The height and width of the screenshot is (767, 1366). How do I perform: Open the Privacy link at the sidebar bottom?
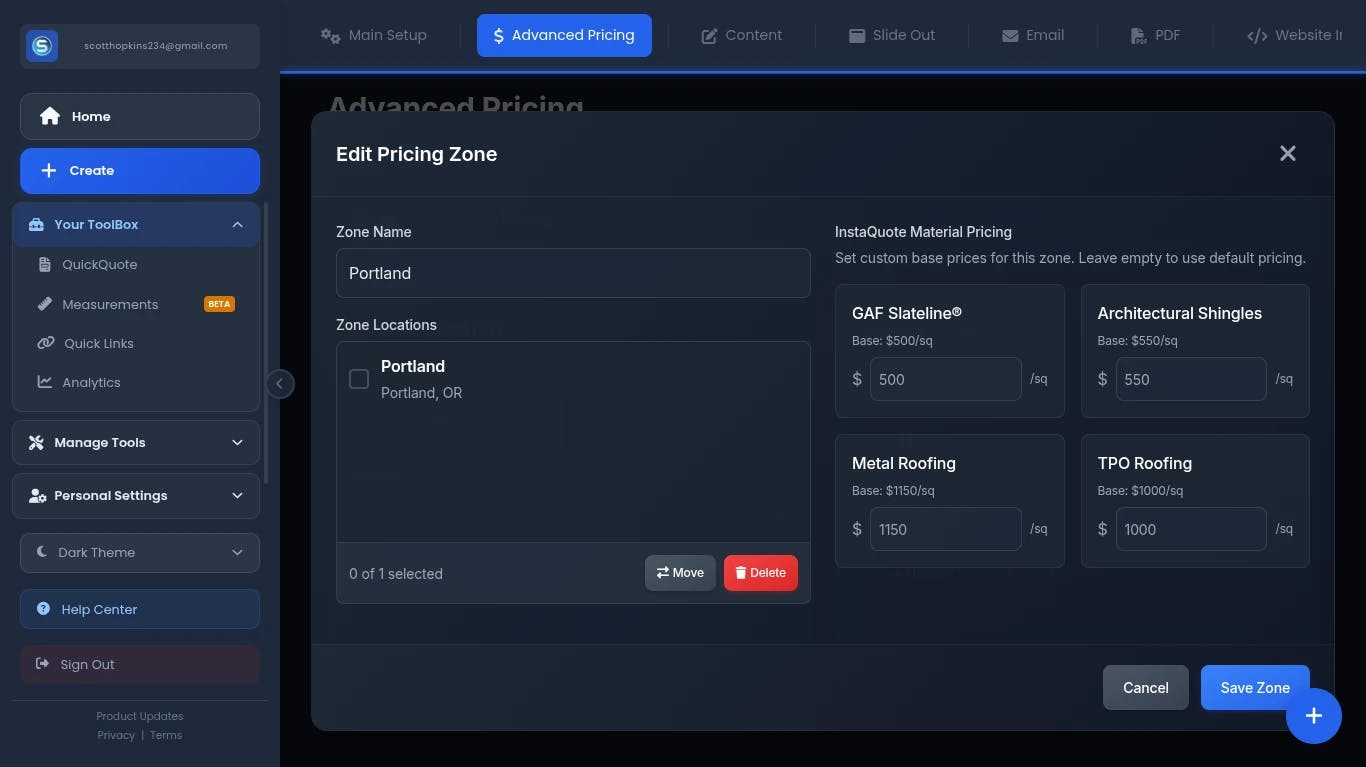116,735
